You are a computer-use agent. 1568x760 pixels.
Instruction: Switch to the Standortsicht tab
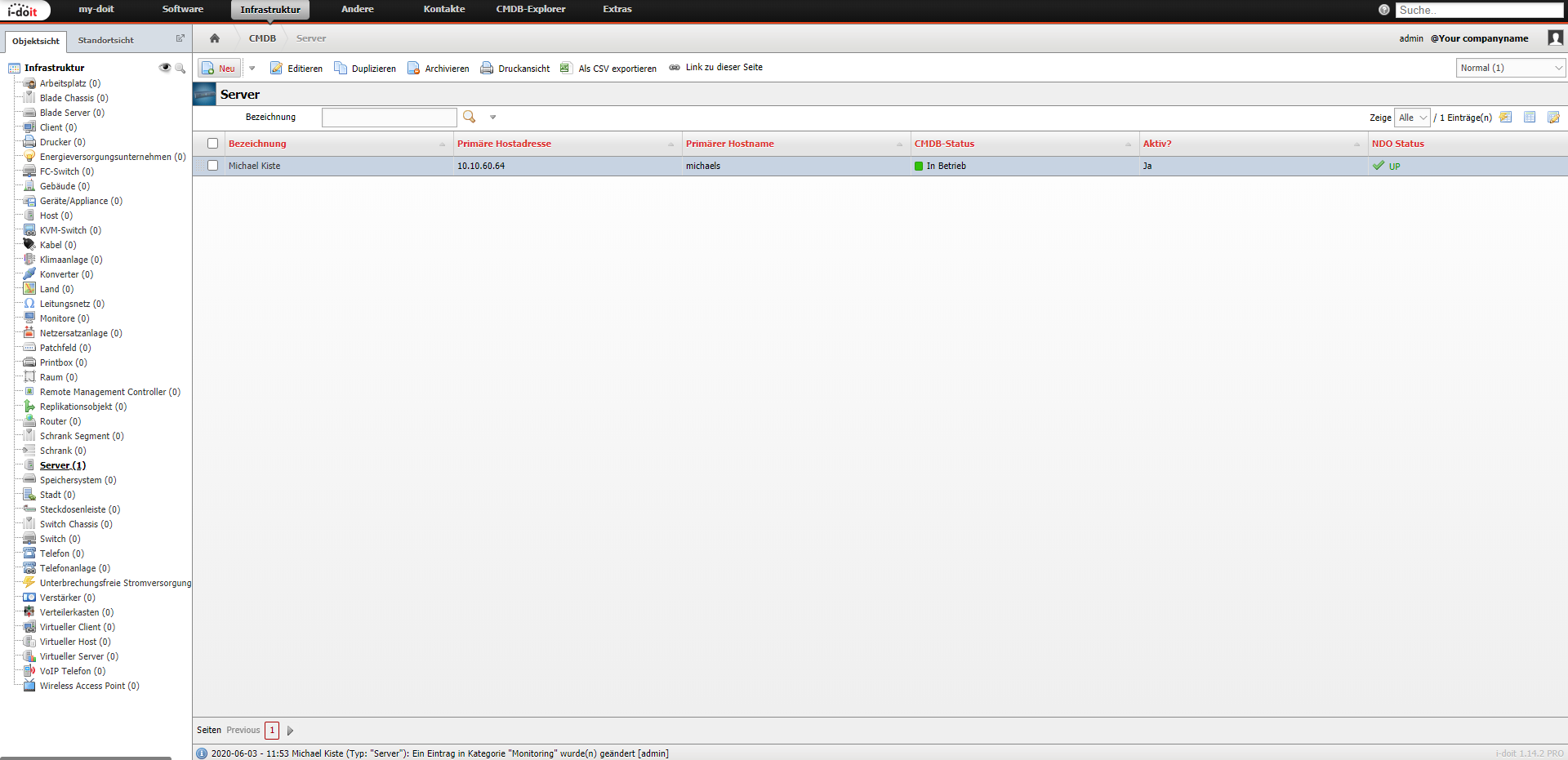(106, 40)
